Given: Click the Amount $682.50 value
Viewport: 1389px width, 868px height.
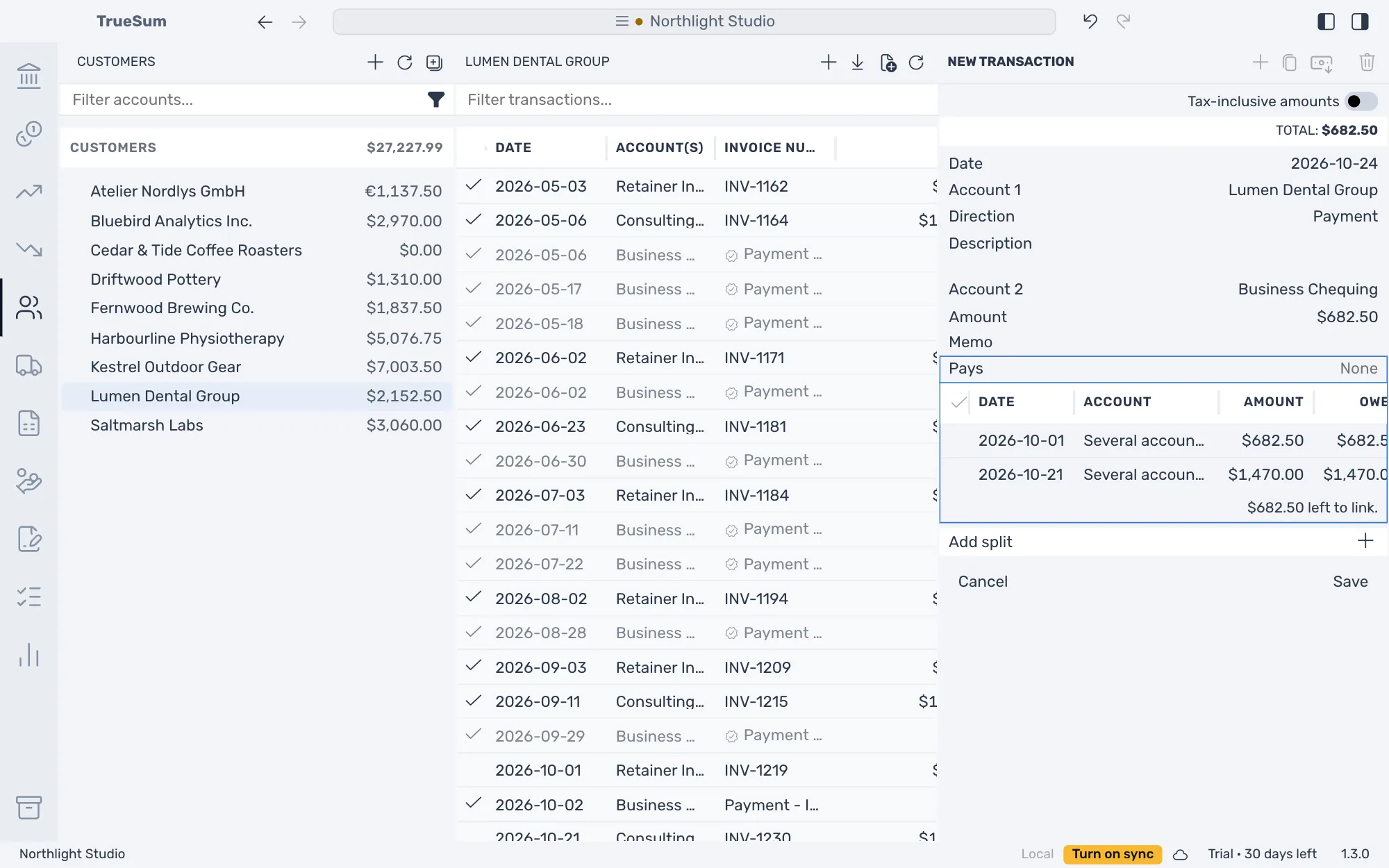Looking at the screenshot, I should pyautogui.click(x=1347, y=317).
